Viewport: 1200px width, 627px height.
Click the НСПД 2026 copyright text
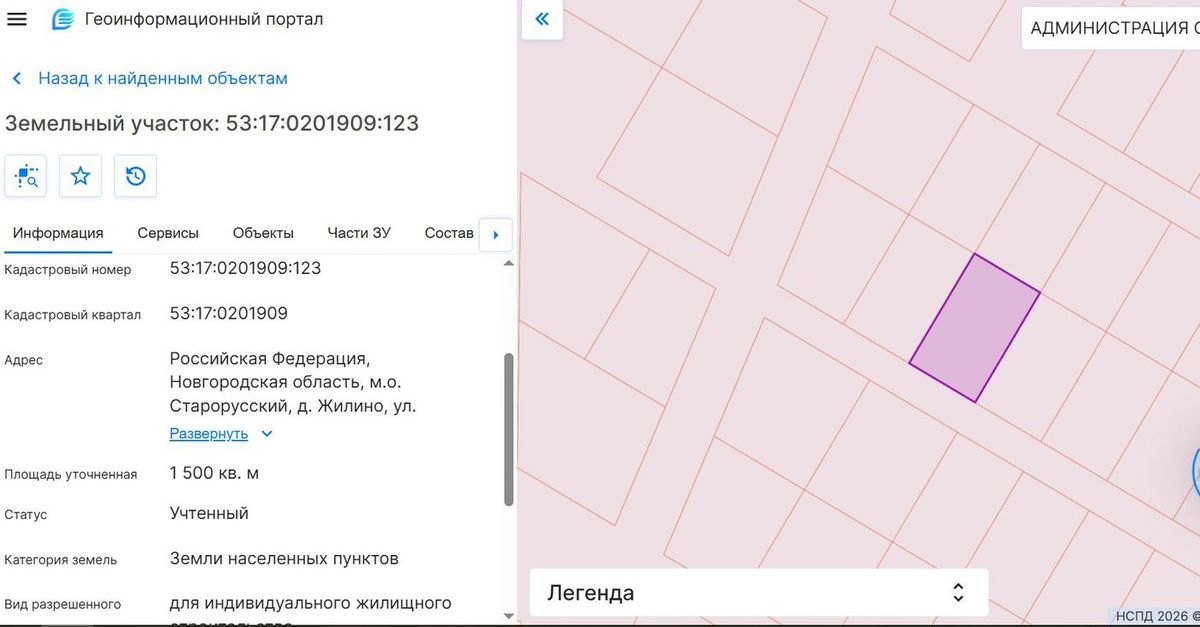coord(1158,616)
